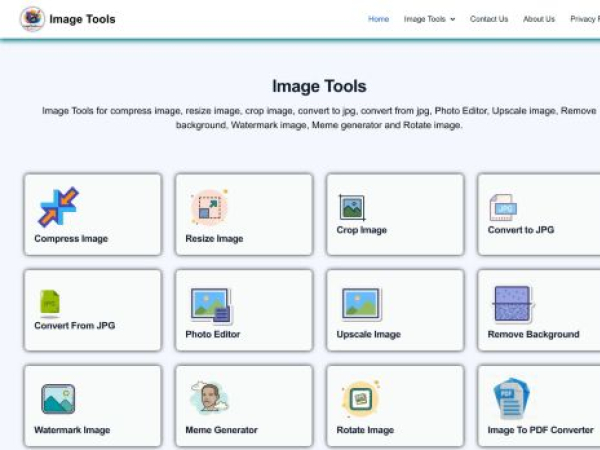This screenshot has height=450, width=600.
Task: Open the Remove Background link text
Action: [533, 334]
